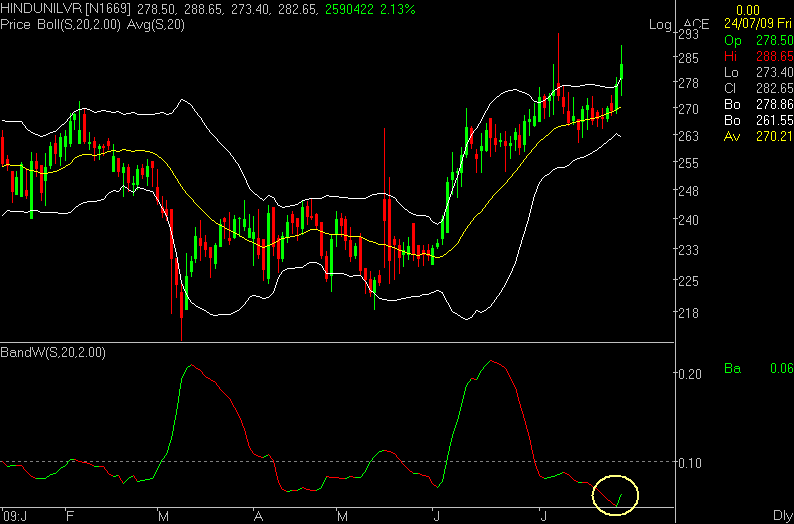Click the BandW(S,20,2.00) panel label
The height and width of the screenshot is (524, 794).
coord(53,353)
